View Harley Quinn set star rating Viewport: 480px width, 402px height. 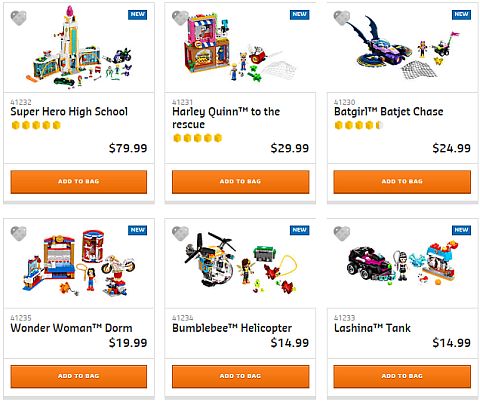[197, 138]
